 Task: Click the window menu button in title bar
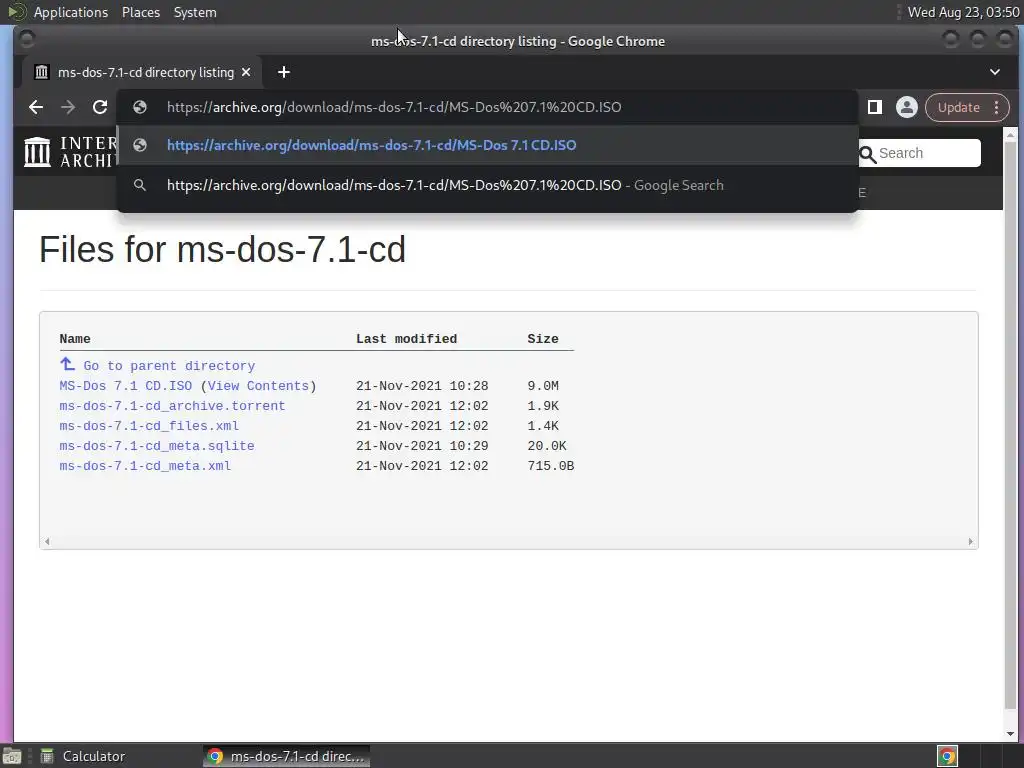pos(27,40)
